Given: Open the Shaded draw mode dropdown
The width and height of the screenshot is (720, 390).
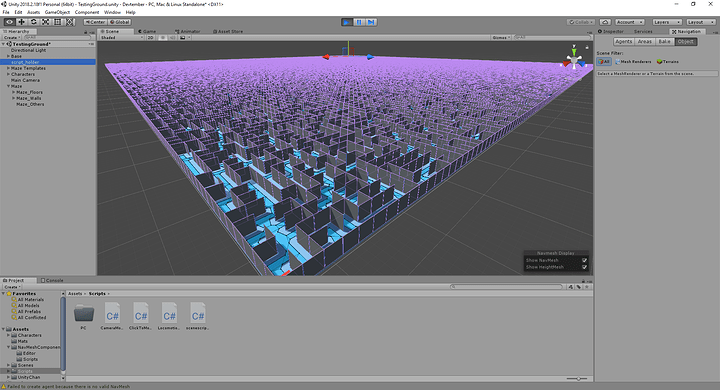Looking at the screenshot, I should click(x=121, y=38).
